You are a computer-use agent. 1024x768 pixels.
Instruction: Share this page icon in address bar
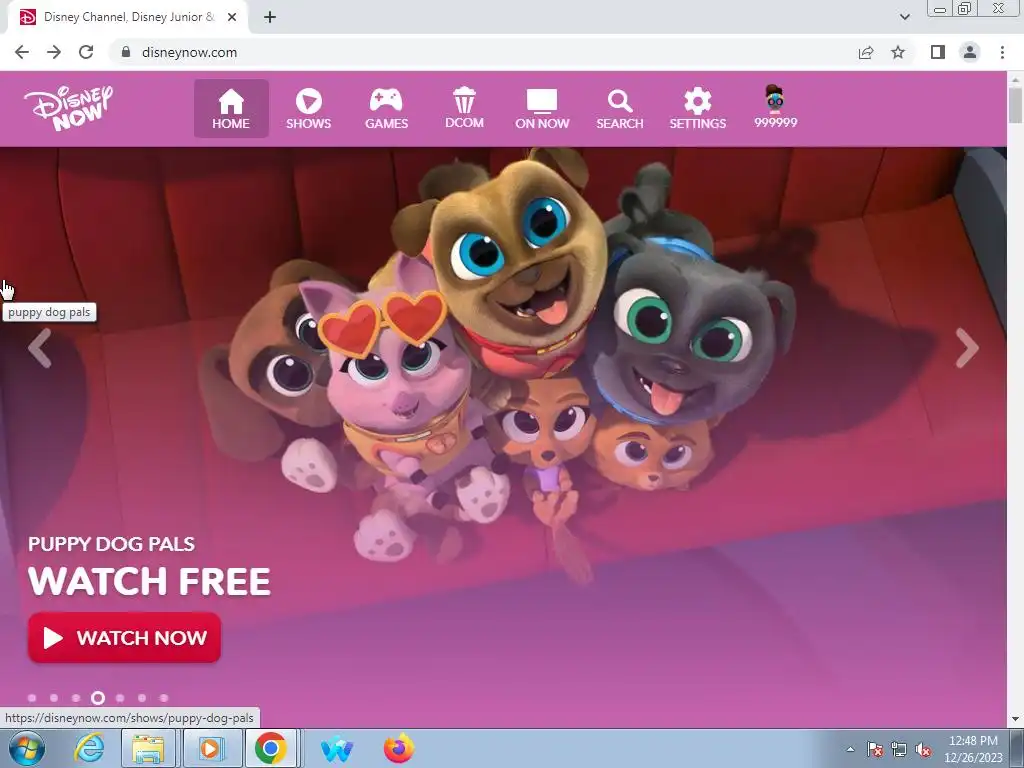coord(866,52)
